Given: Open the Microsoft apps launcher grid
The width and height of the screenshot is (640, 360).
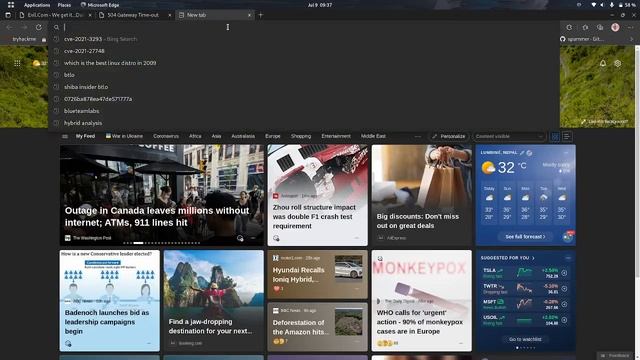Looking at the screenshot, I should [17, 63].
